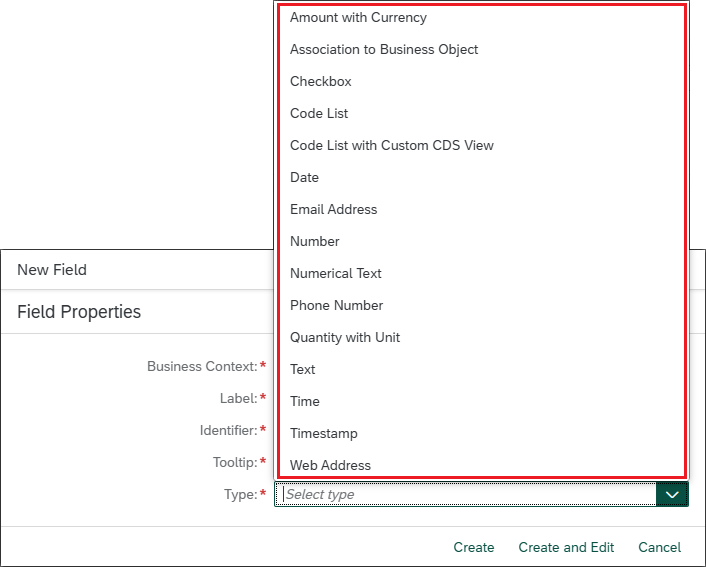The width and height of the screenshot is (706, 567).
Task: Choose 'Quantity with Unit' option
Action: coord(345,337)
